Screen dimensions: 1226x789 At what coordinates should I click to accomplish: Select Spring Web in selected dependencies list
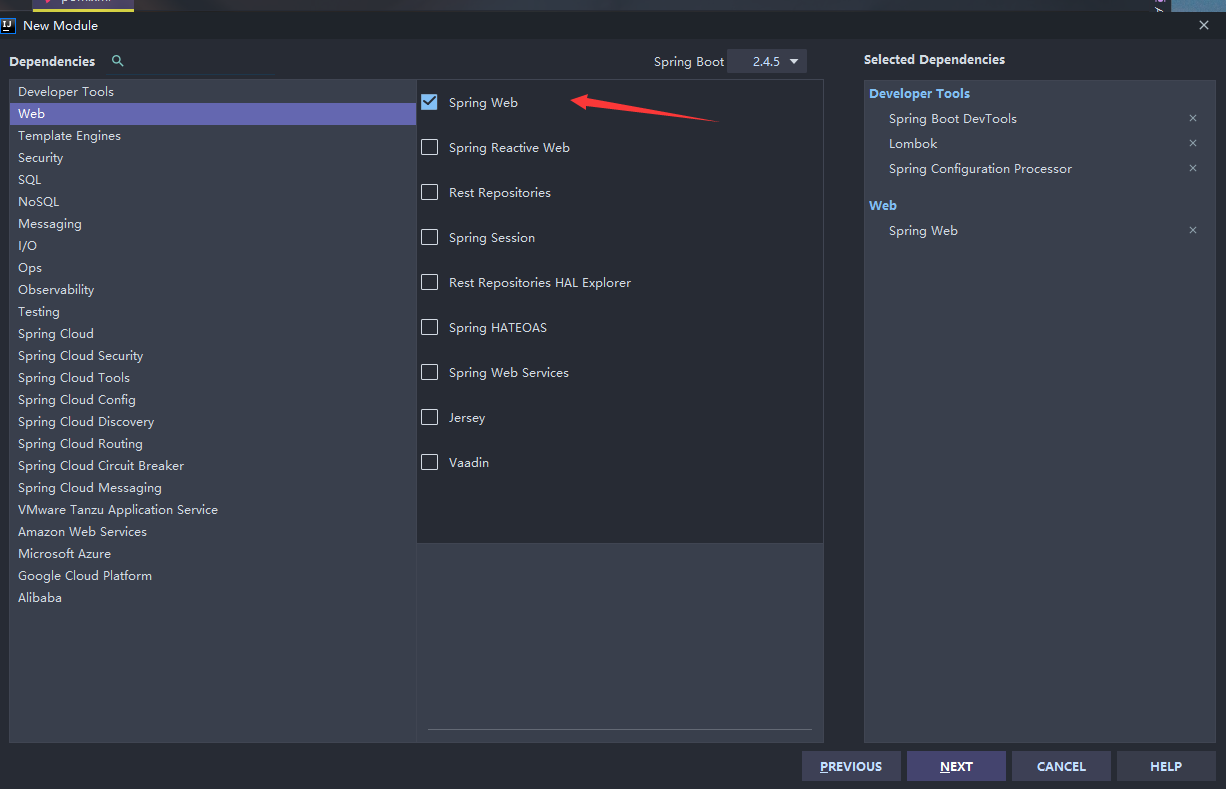click(923, 230)
